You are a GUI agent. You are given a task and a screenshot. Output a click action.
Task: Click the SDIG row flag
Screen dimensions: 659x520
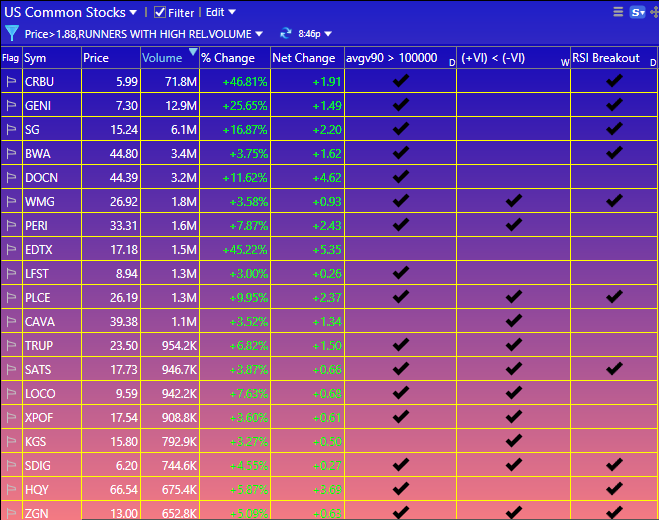11,465
